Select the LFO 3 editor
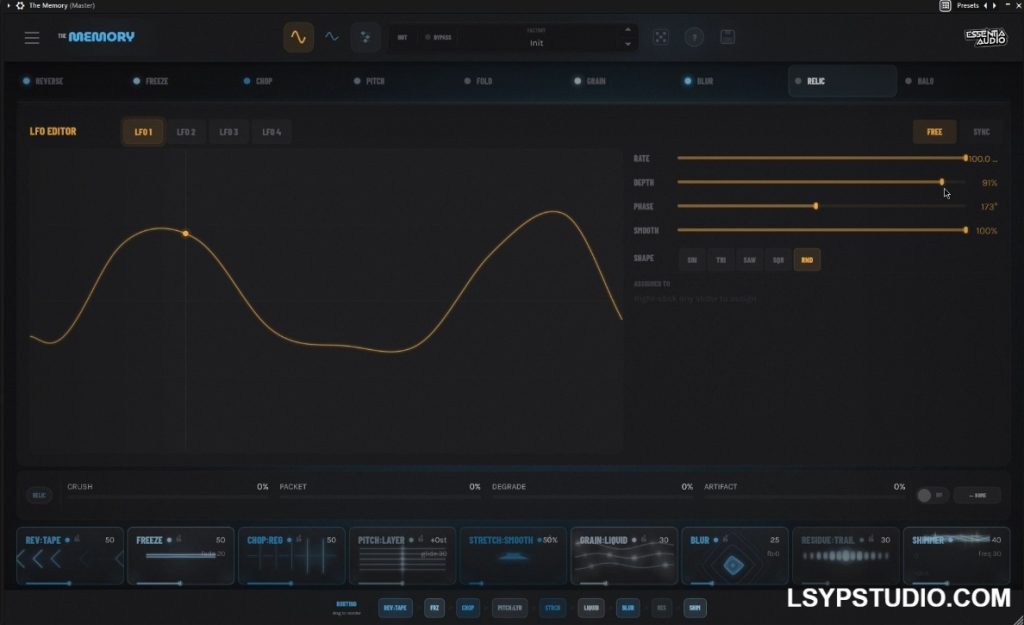The image size is (1024, 625). (228, 131)
